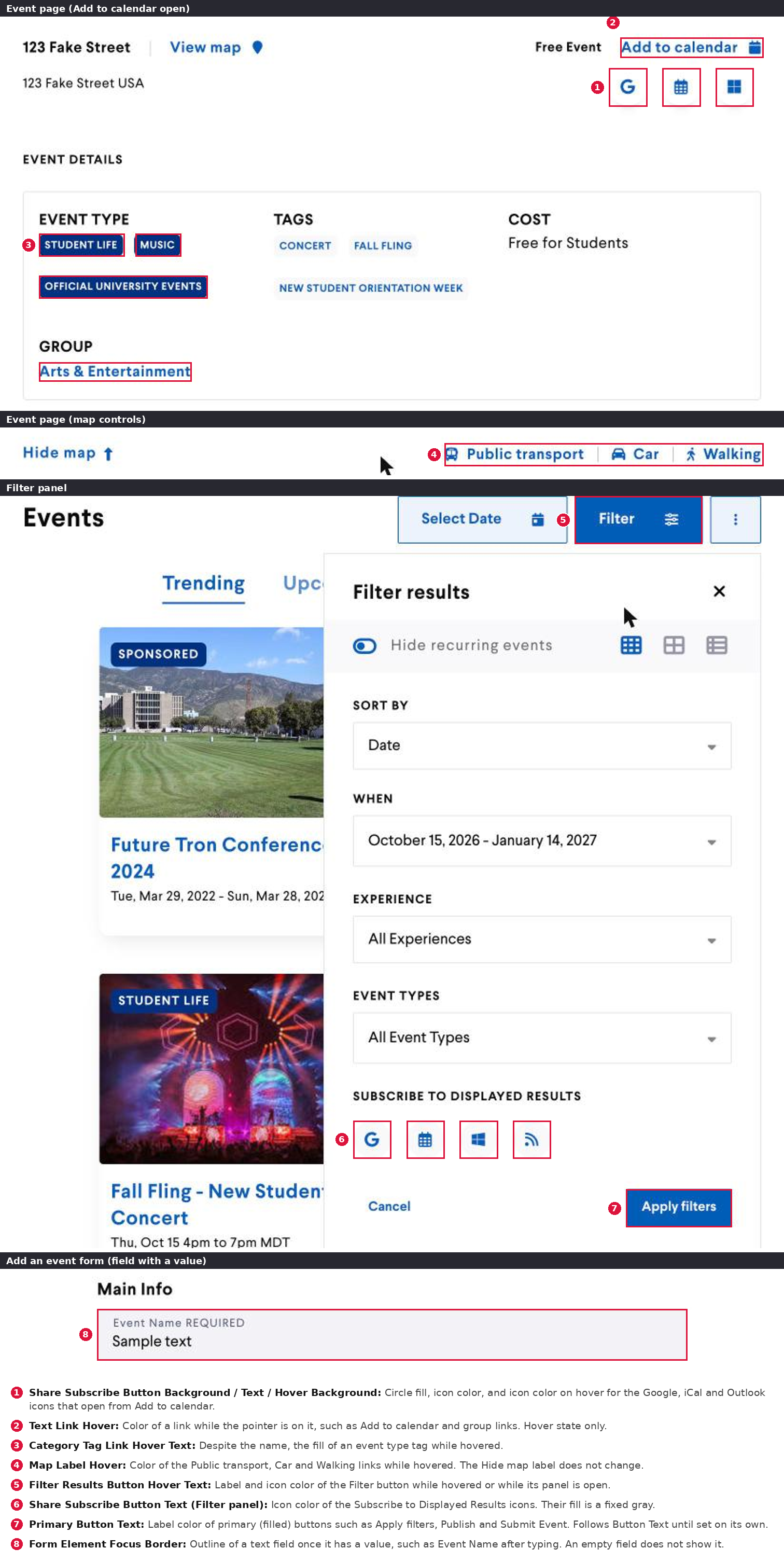Open the Select Date picker button
Viewport: 784px width, 1562px height.
[482, 520]
